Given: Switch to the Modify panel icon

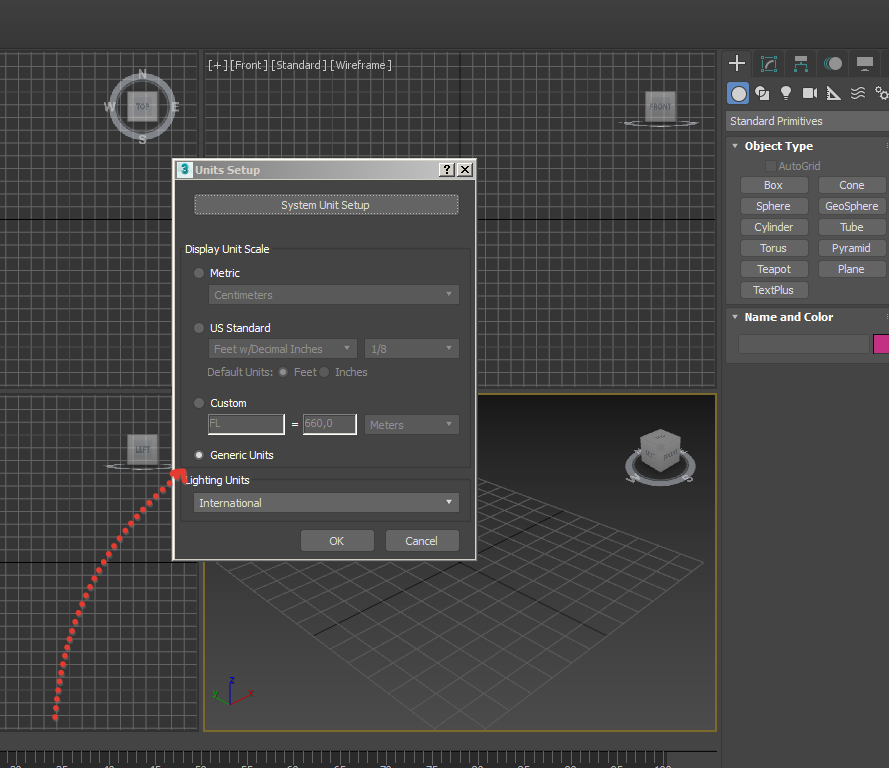Looking at the screenshot, I should point(769,63).
